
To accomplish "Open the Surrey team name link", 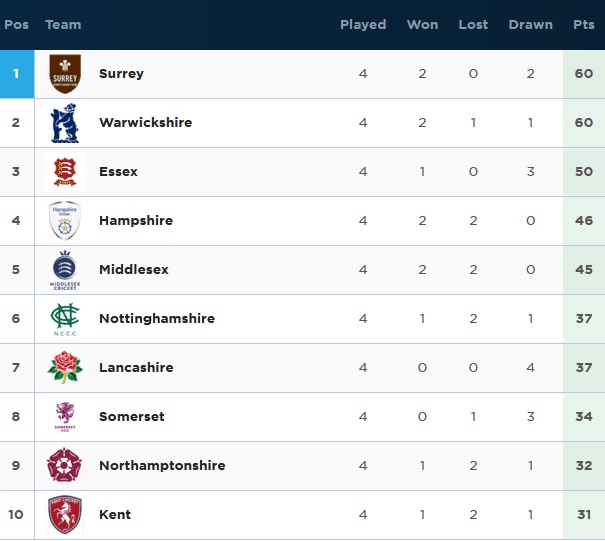I will click(121, 73).
